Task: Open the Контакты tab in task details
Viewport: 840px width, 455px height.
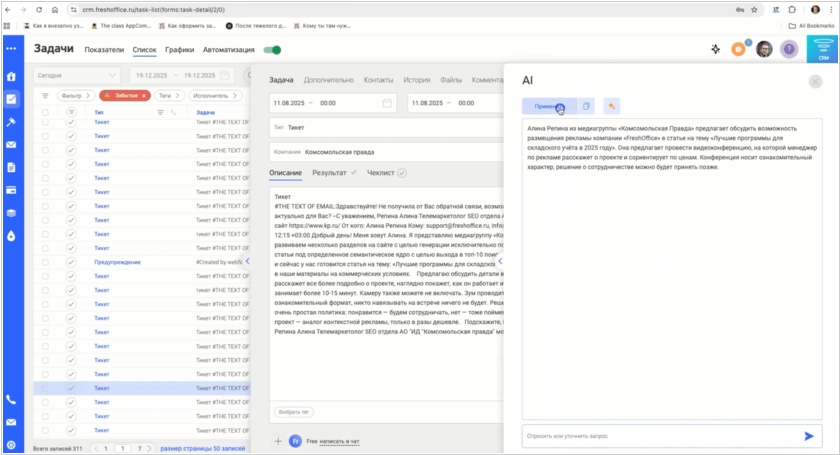Action: pos(378,79)
